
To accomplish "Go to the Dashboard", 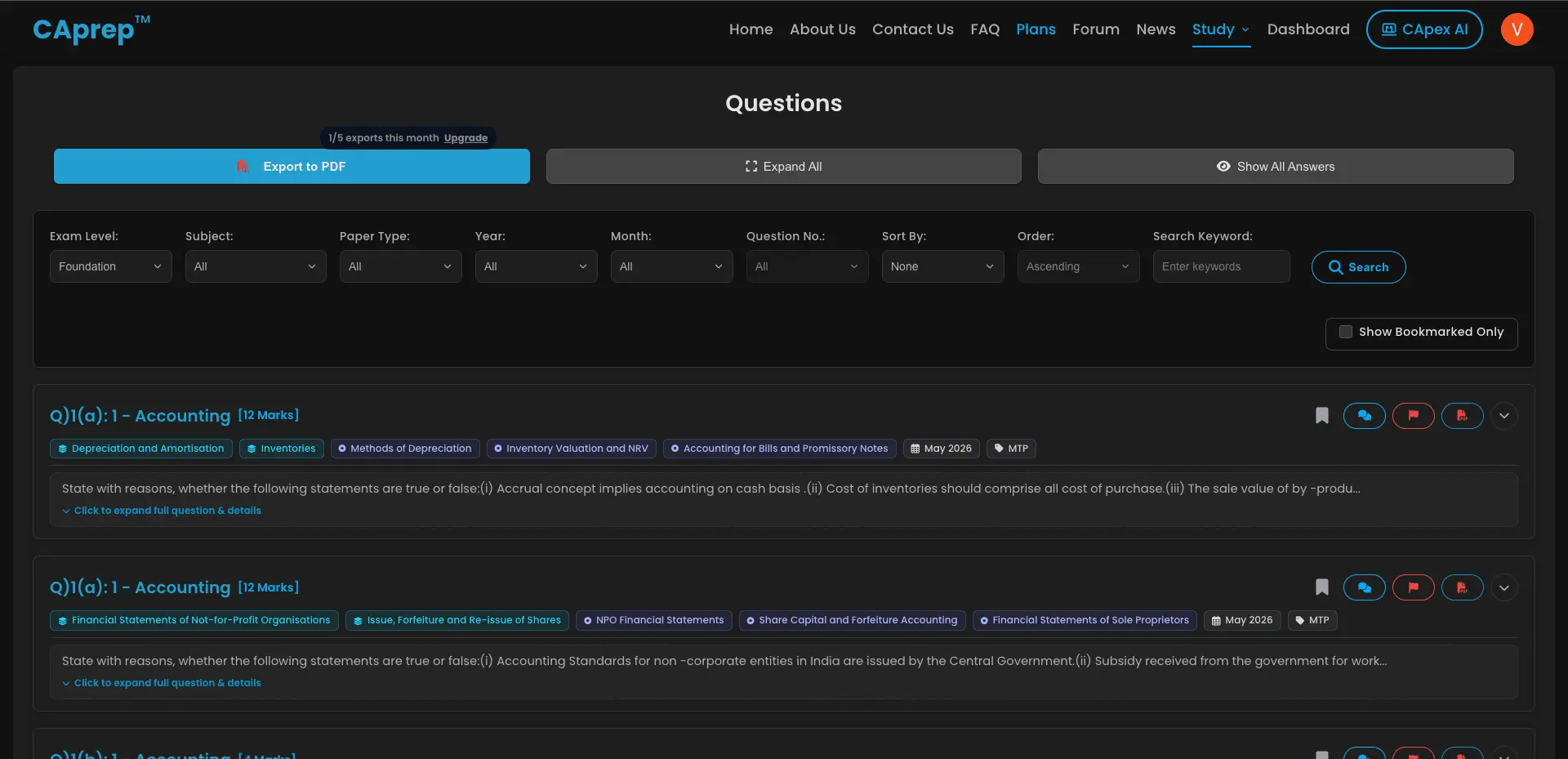I will click(1308, 29).
